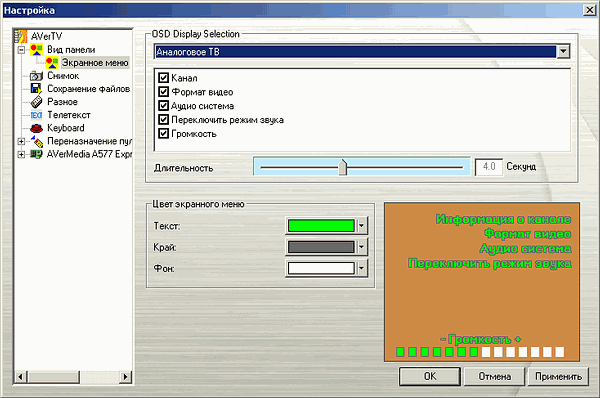Disable the Громкость checkbox

tap(163, 134)
